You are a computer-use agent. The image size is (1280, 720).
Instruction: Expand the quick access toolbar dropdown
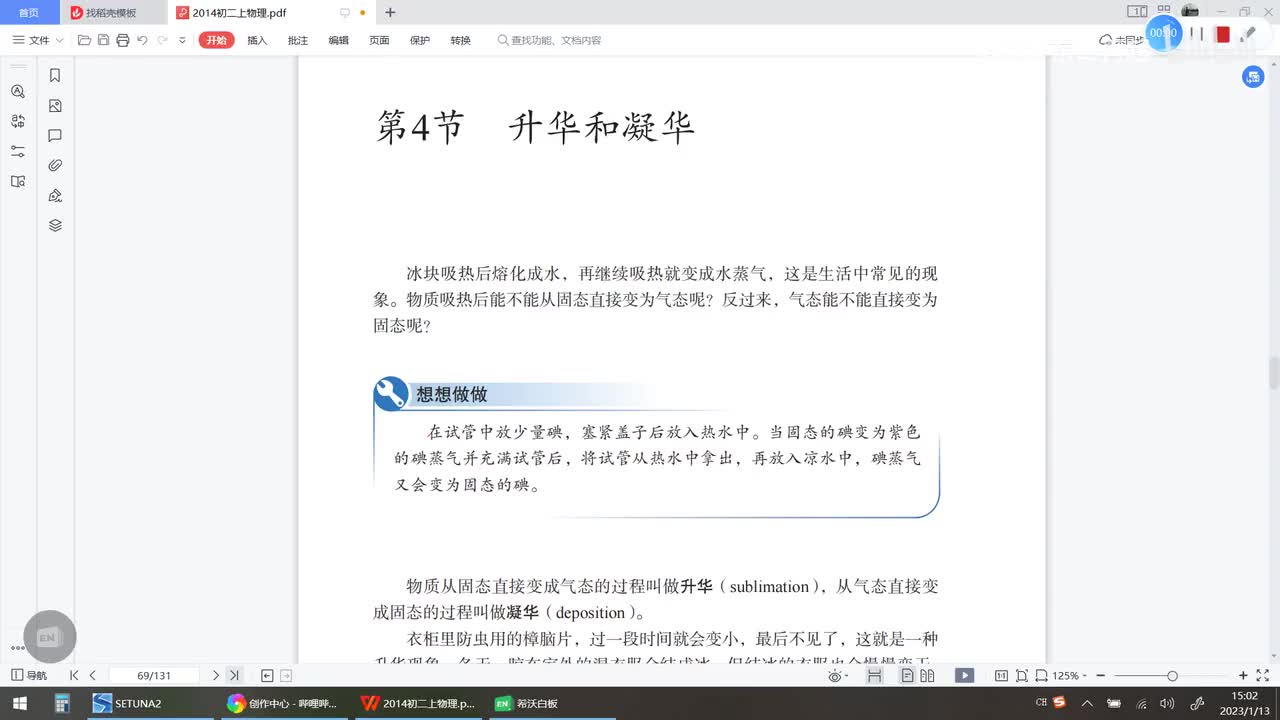point(182,40)
